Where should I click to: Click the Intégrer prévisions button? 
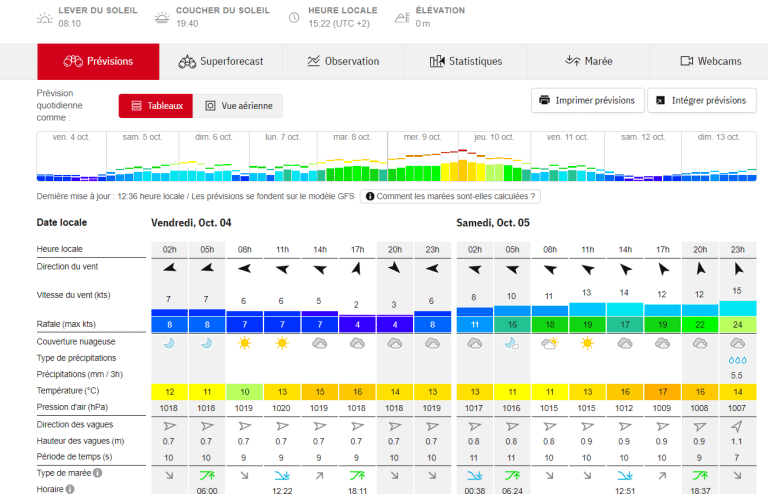pos(702,100)
